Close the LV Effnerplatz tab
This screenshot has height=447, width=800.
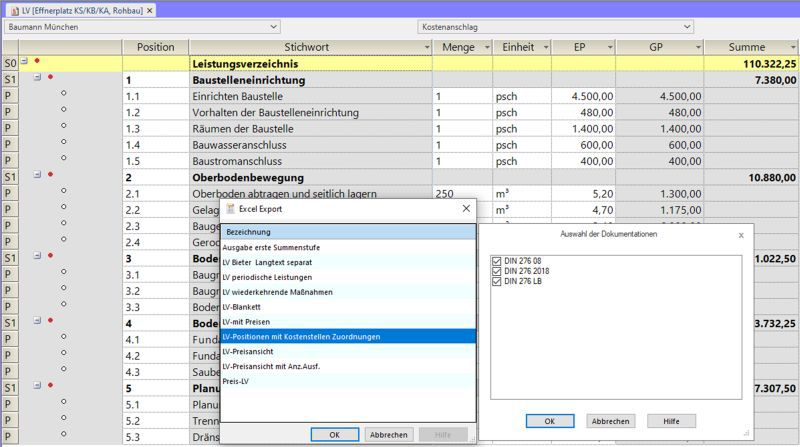[x=148, y=9]
